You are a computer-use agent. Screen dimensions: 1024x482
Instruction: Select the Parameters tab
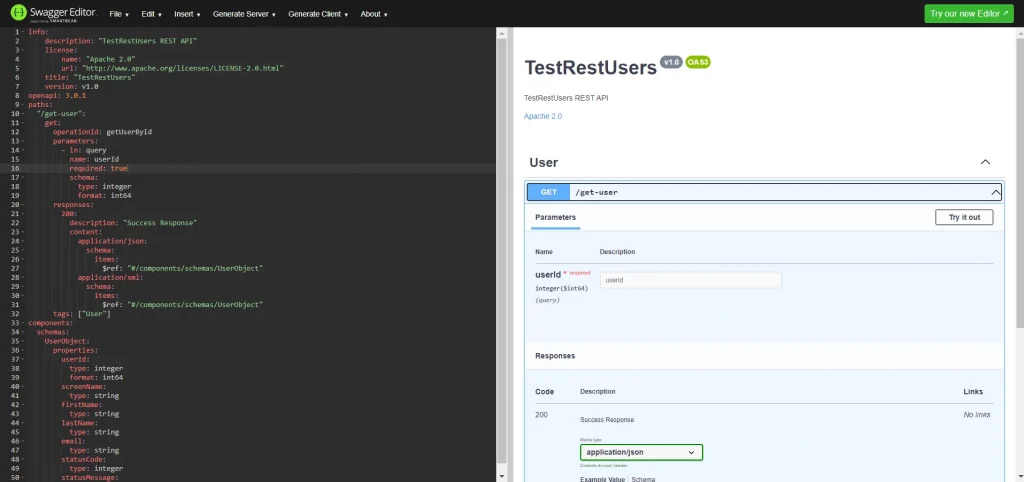pos(555,217)
